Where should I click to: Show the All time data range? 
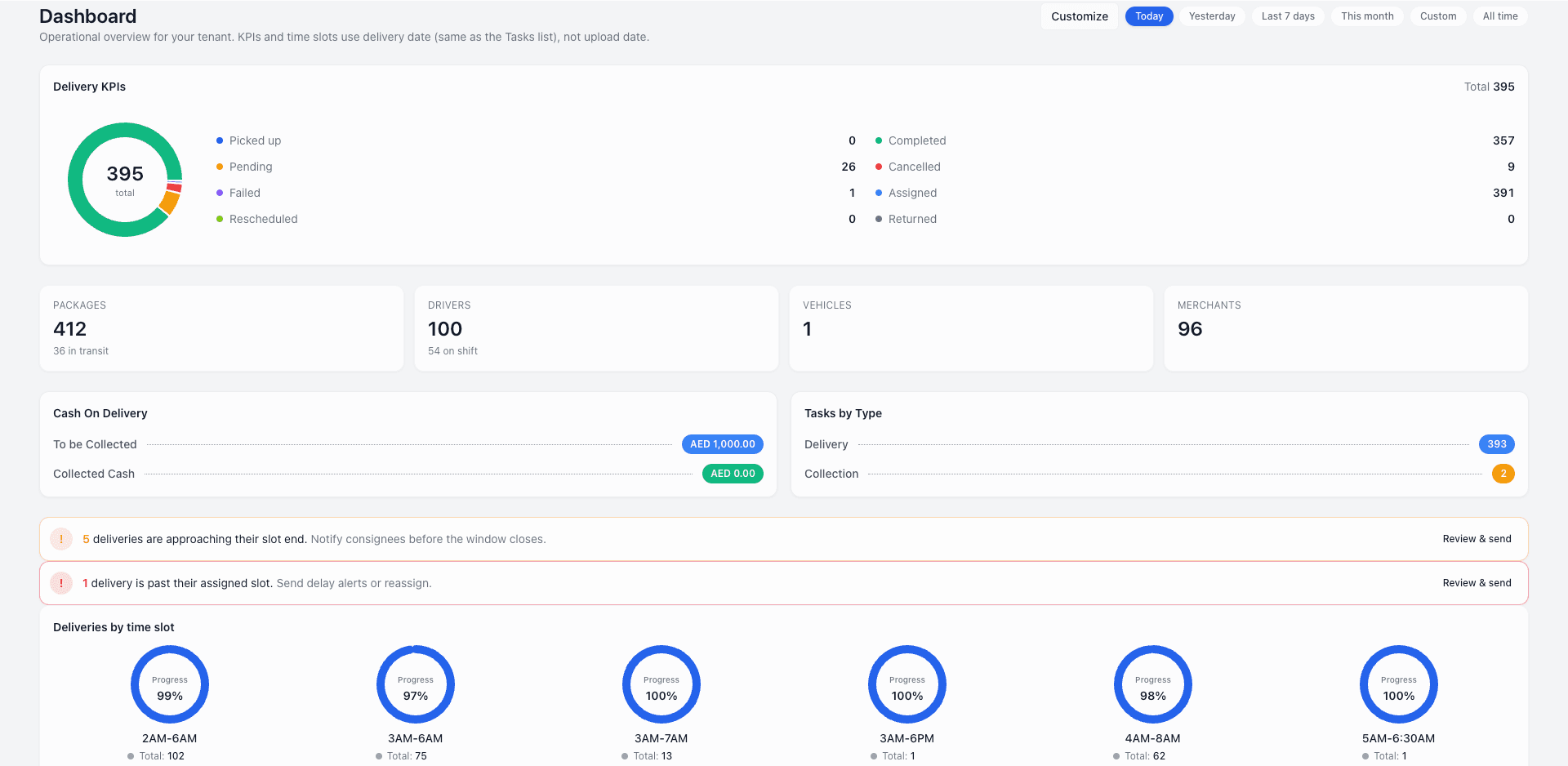point(1500,16)
